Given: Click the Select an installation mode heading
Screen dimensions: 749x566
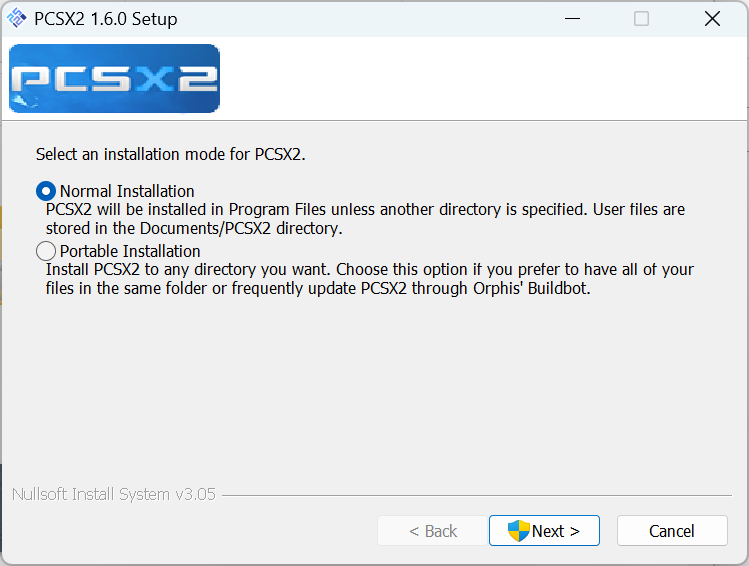Looking at the screenshot, I should [x=171, y=154].
